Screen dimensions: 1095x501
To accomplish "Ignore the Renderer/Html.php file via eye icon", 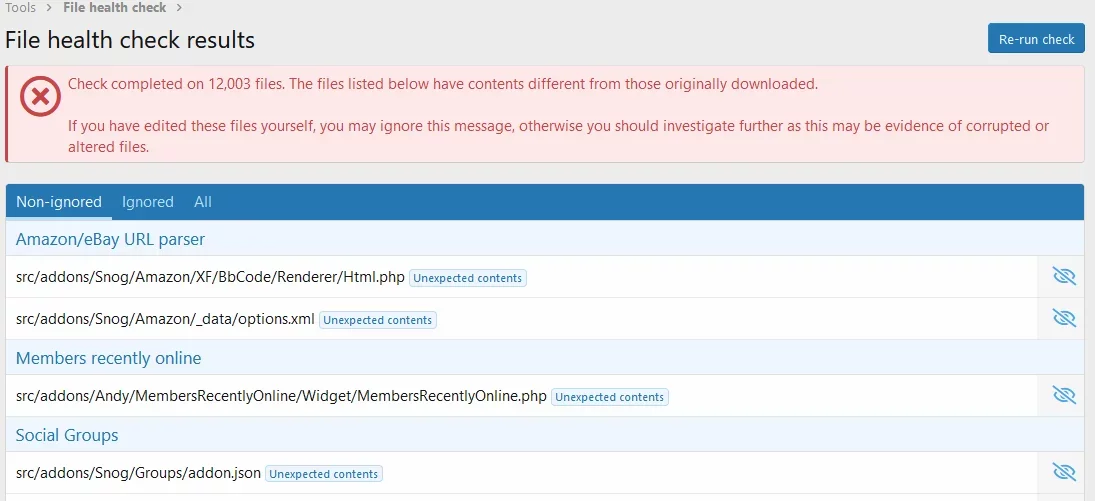I will tap(1064, 277).
